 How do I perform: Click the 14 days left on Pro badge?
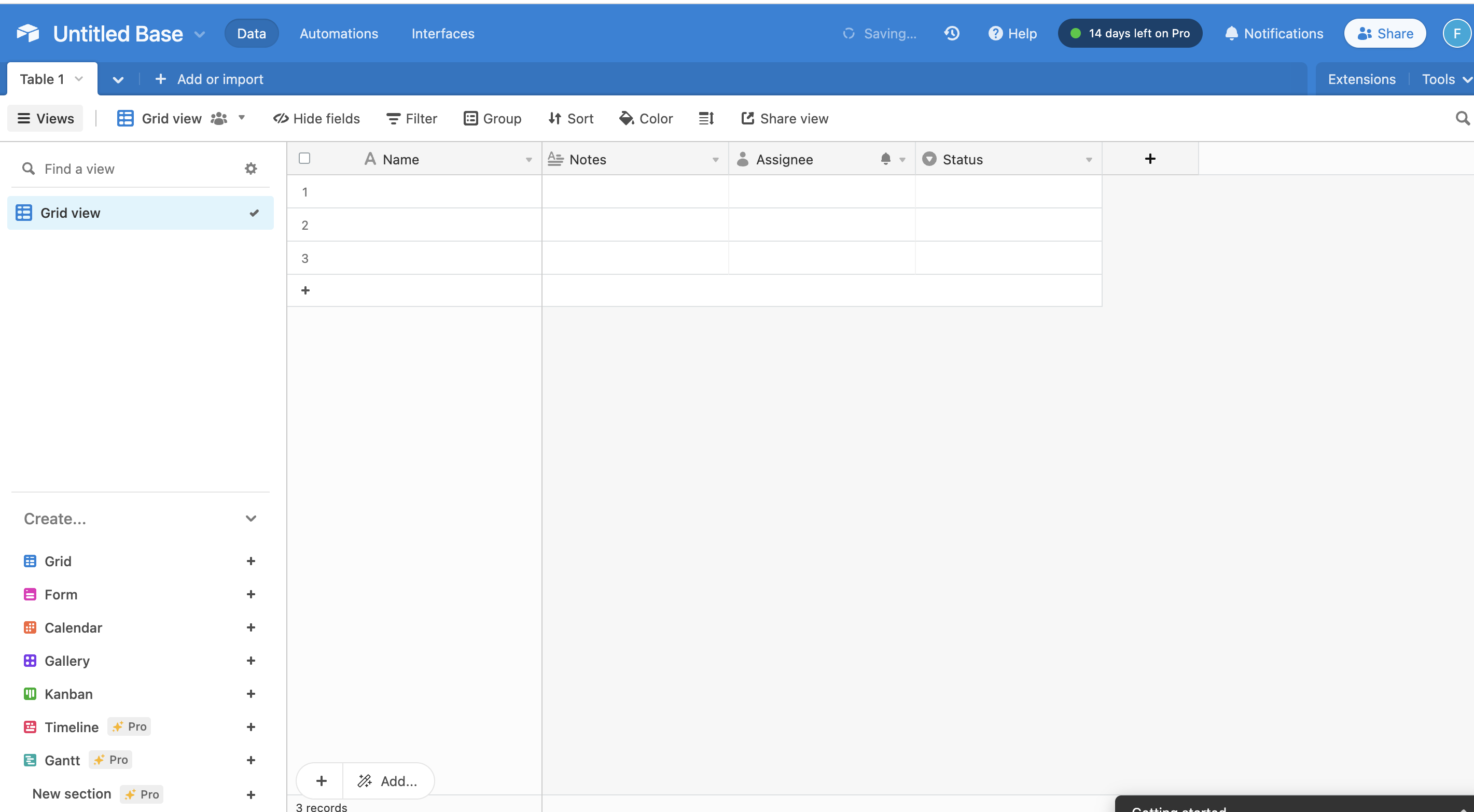[1130, 33]
